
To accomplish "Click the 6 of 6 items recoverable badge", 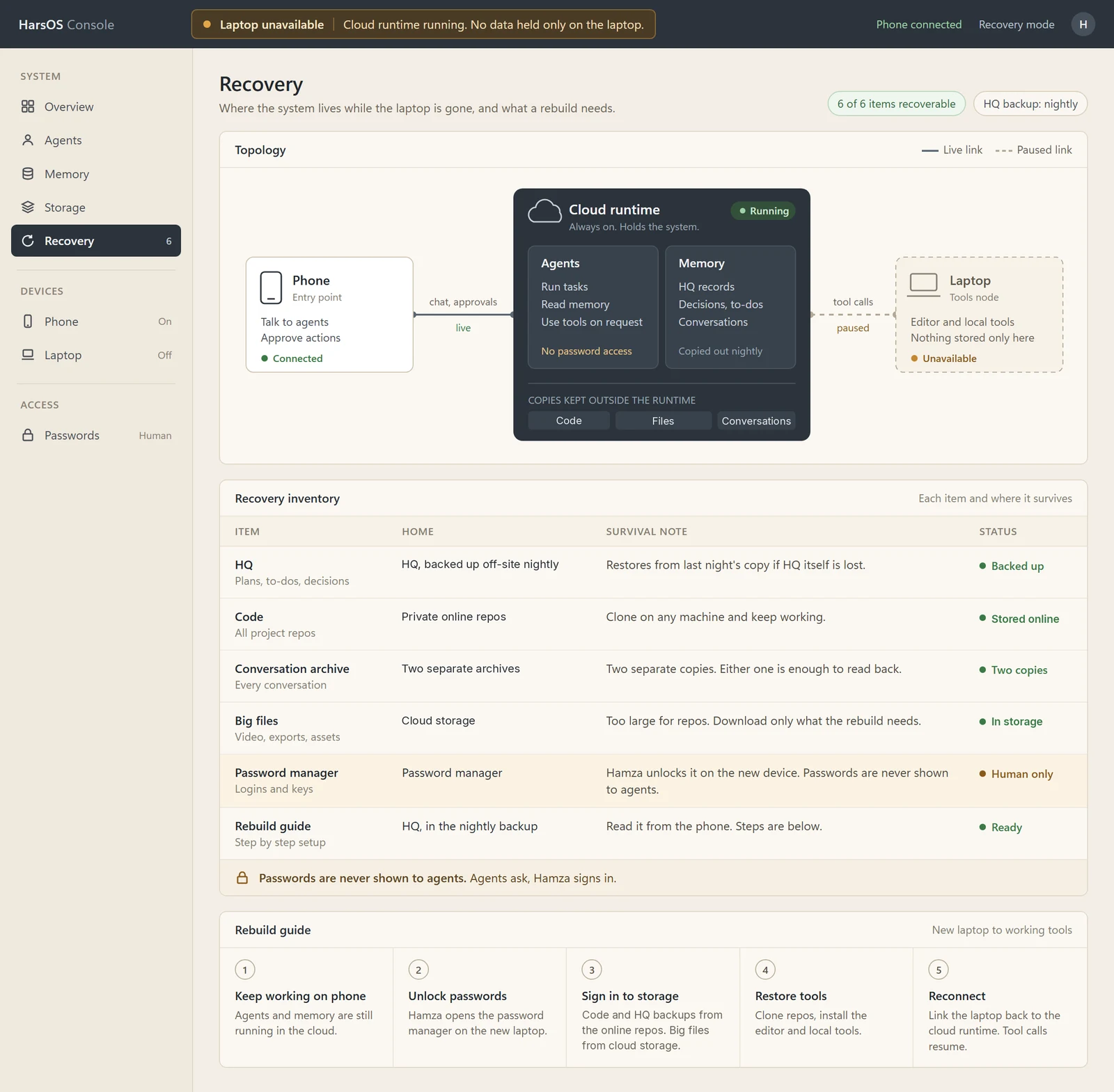I will click(896, 104).
